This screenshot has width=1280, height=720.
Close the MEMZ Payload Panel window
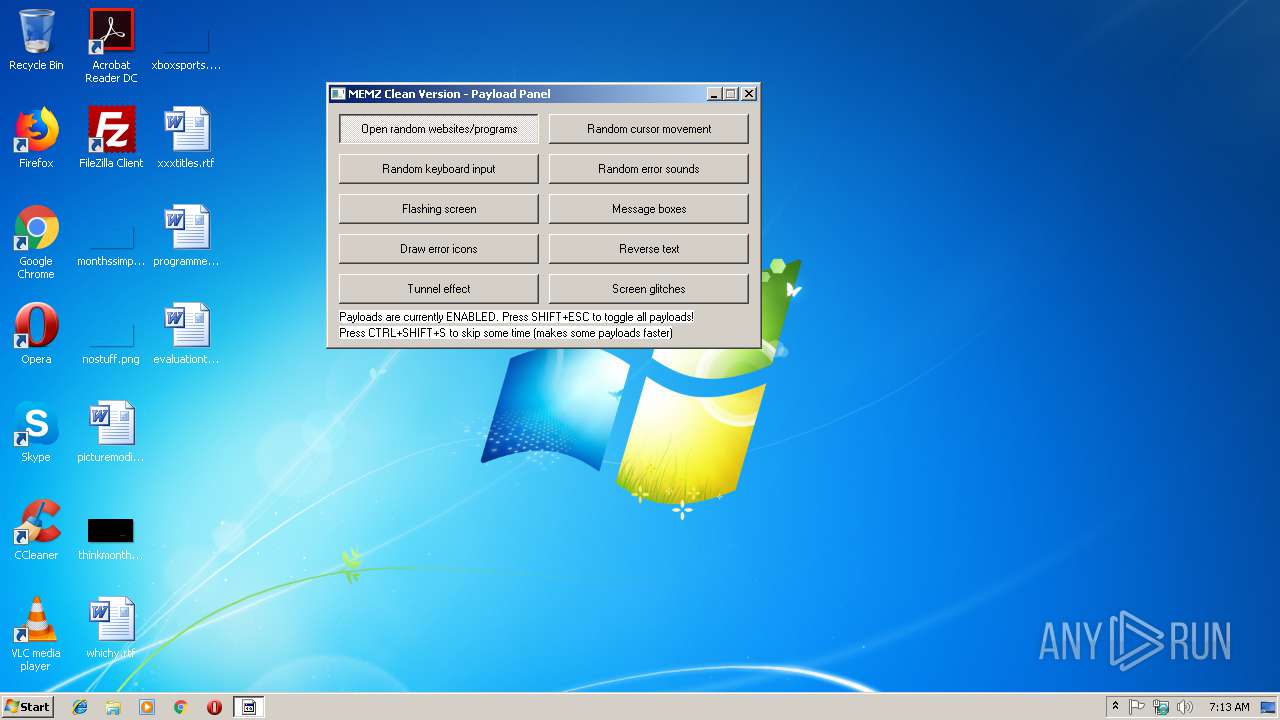(x=748, y=94)
